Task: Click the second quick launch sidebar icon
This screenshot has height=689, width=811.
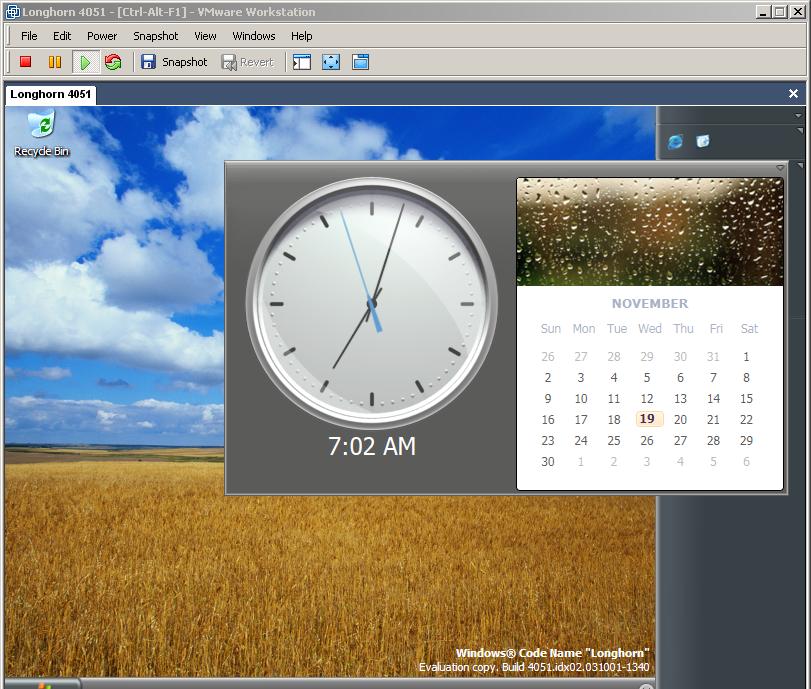Action: 702,141
